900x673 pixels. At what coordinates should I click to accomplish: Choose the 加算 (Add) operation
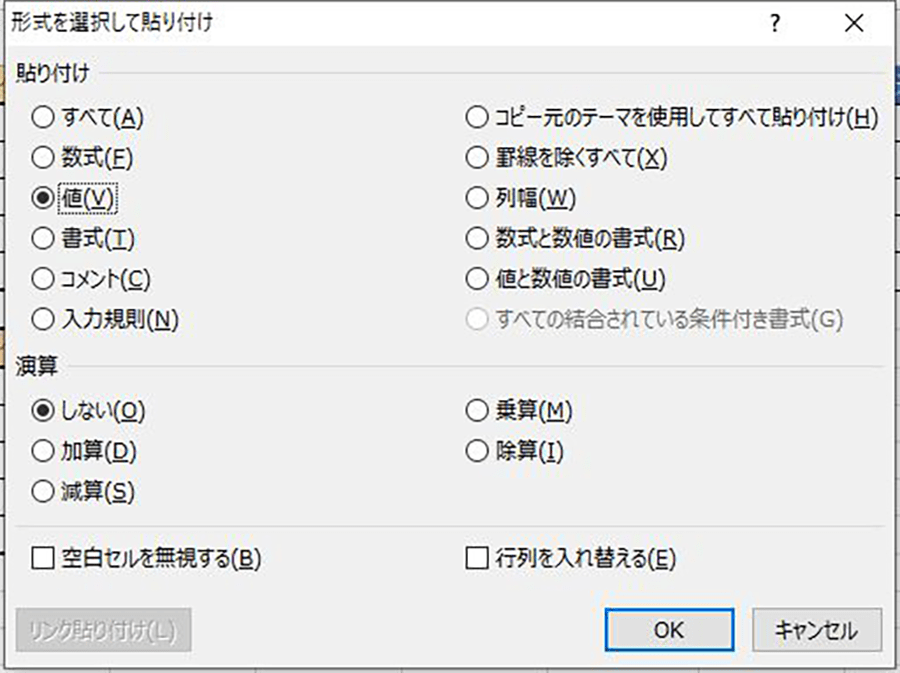pyautogui.click(x=43, y=450)
